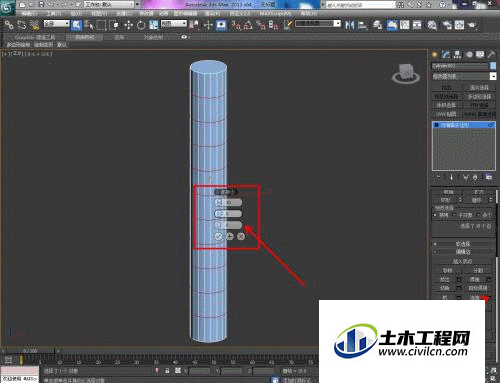Open the named selection sets dropdown
The image size is (500, 383).
(x=318, y=24)
